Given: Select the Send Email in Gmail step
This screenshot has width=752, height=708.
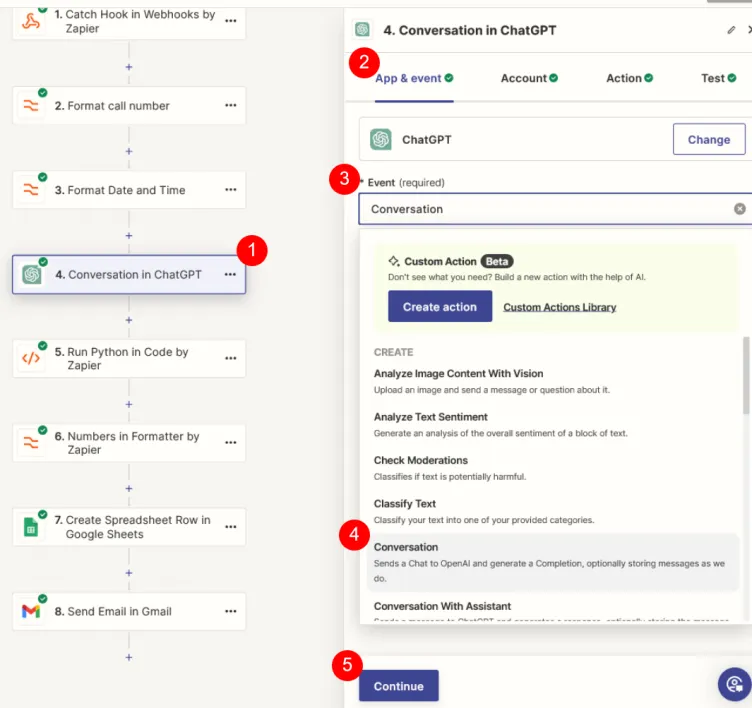Looking at the screenshot, I should 129,611.
